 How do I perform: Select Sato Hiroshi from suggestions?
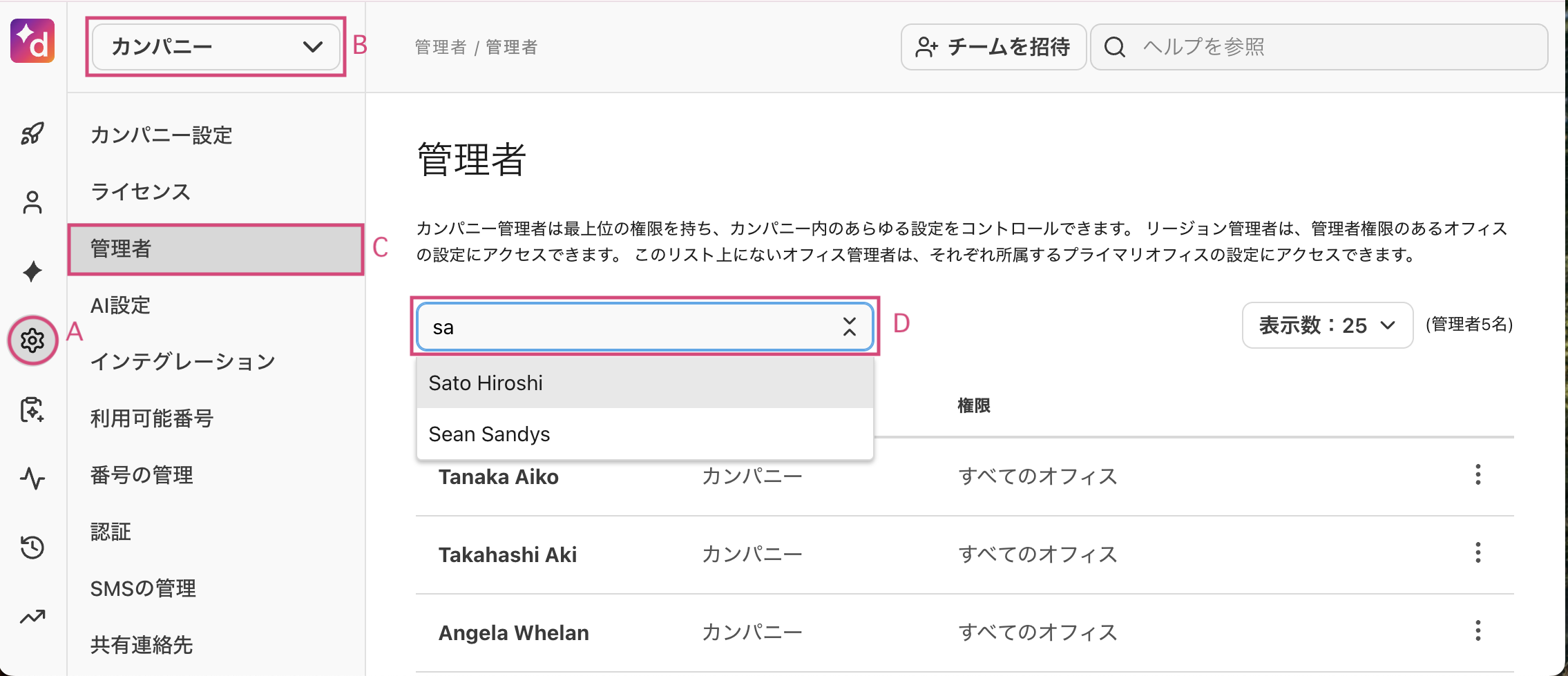click(486, 383)
